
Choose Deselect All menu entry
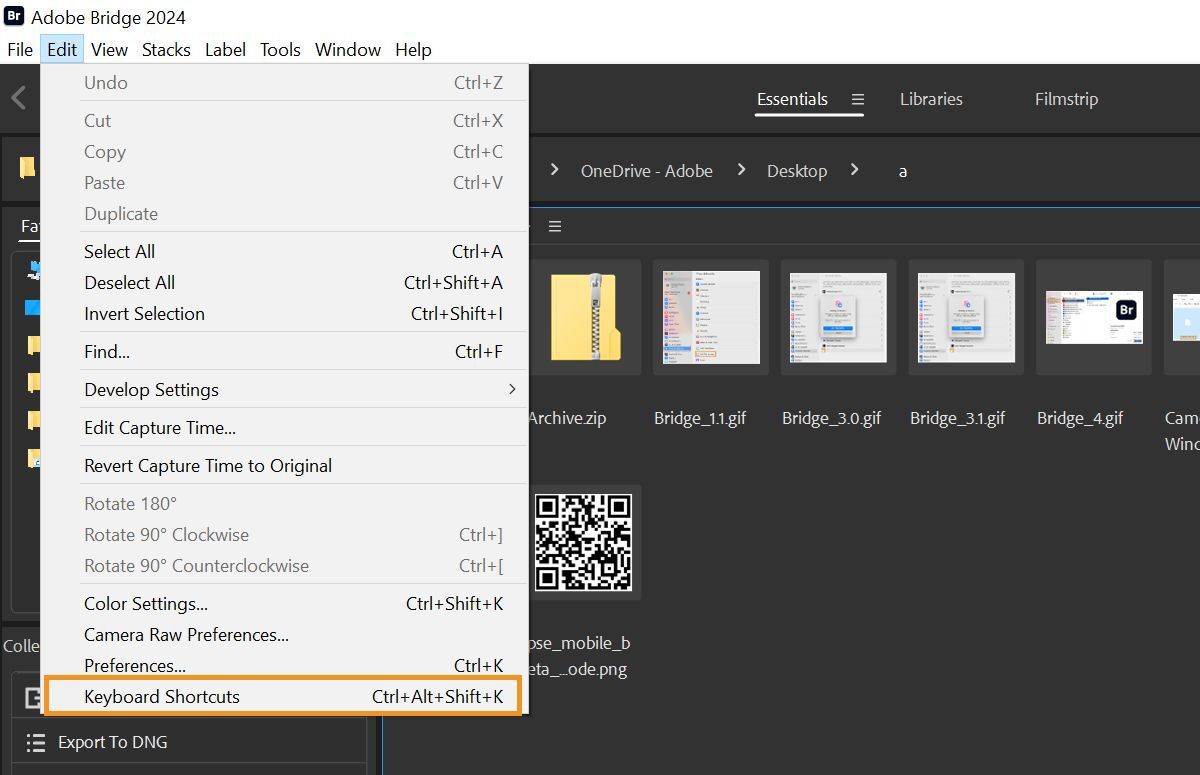[x=285, y=282]
